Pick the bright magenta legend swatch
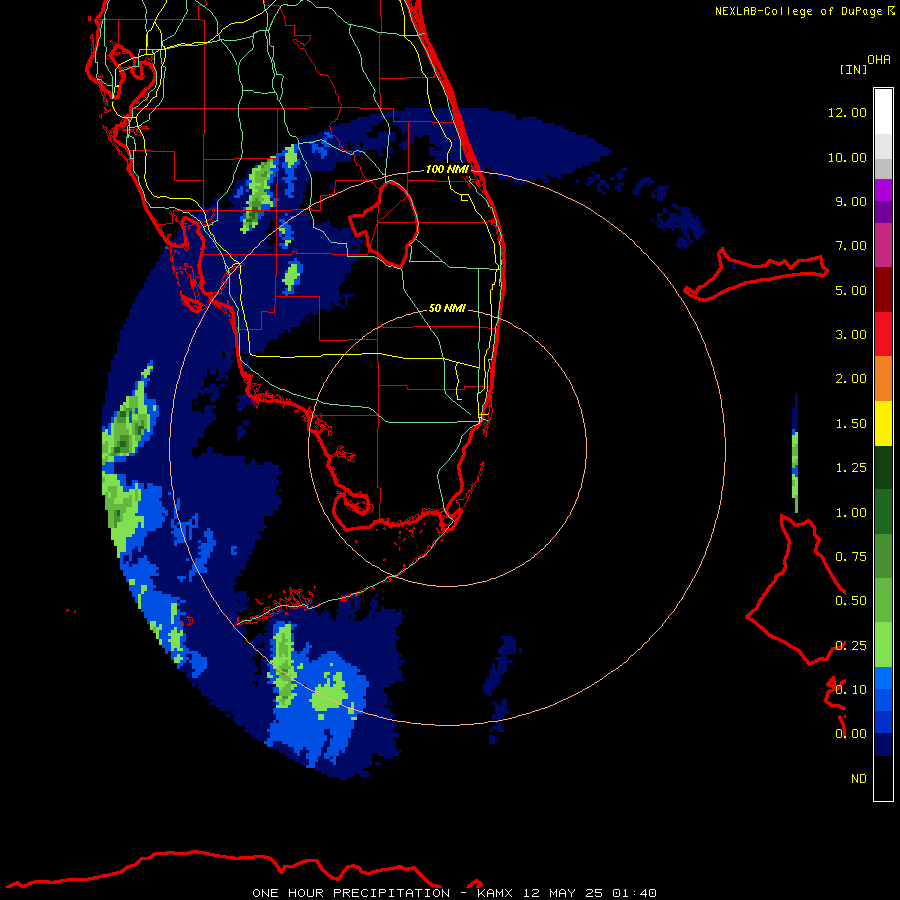The image size is (900, 900). (883, 190)
